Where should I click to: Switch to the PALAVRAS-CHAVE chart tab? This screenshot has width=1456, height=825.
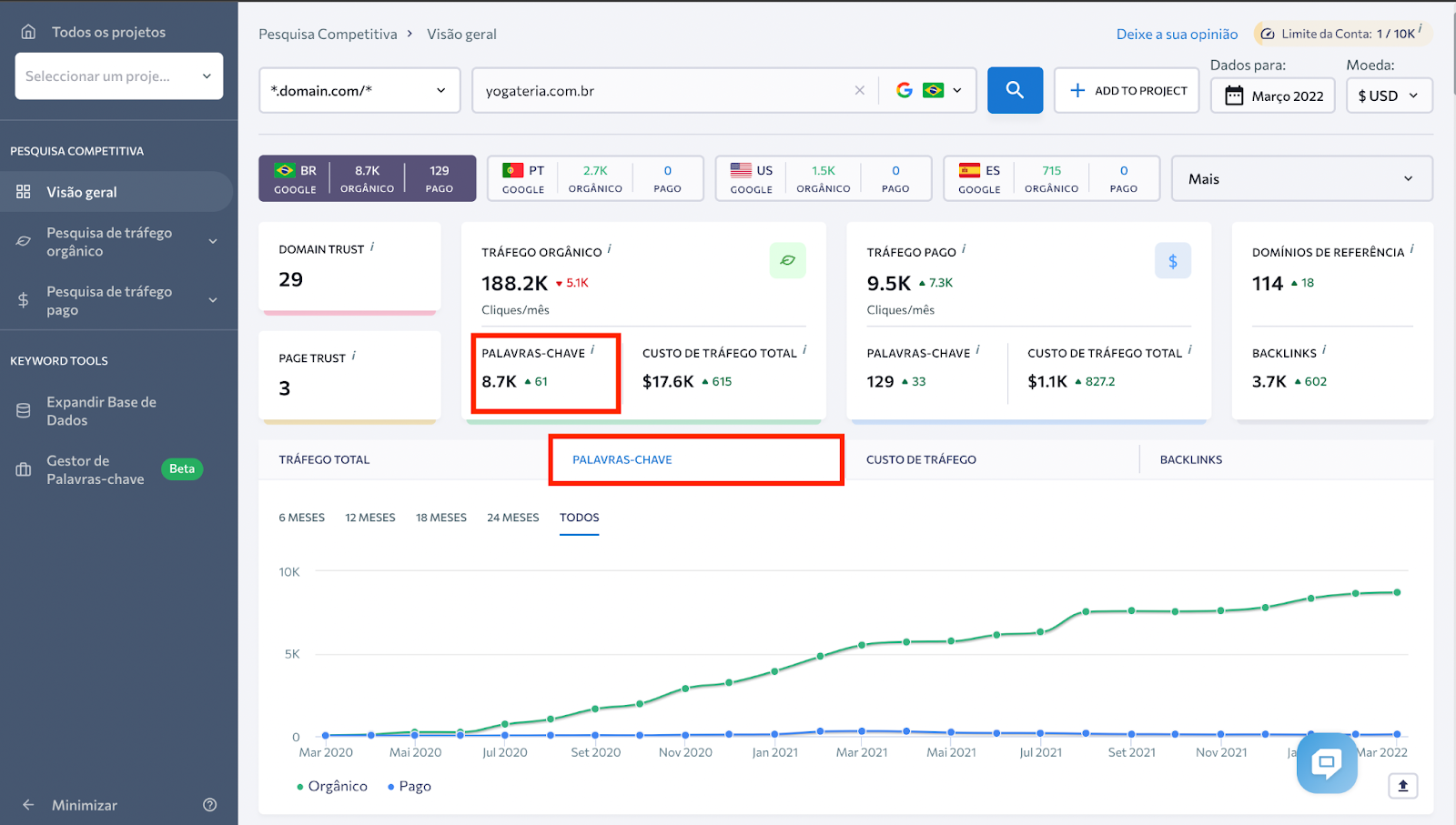coord(622,459)
